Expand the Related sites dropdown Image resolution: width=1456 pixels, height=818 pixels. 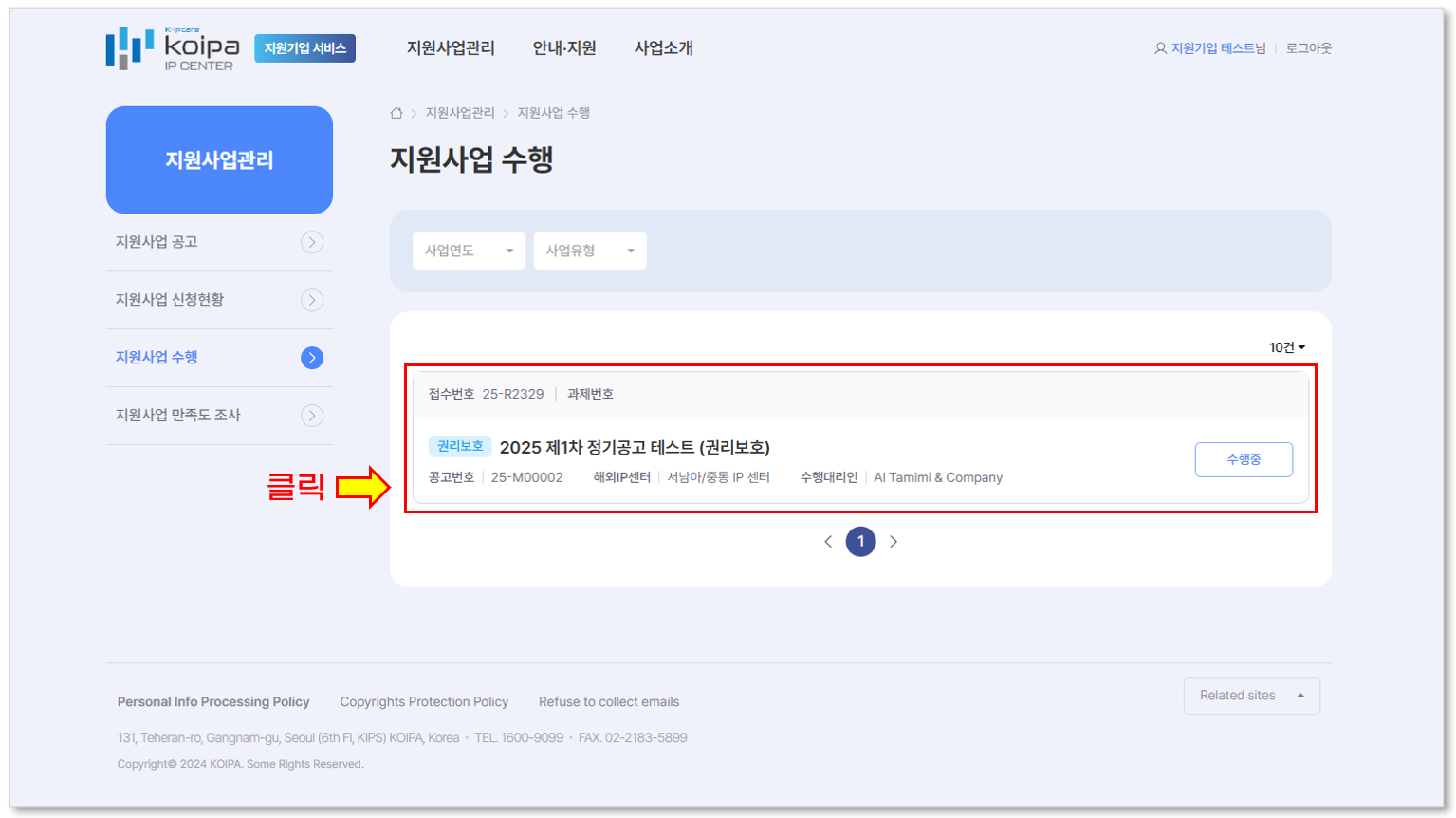click(1251, 696)
